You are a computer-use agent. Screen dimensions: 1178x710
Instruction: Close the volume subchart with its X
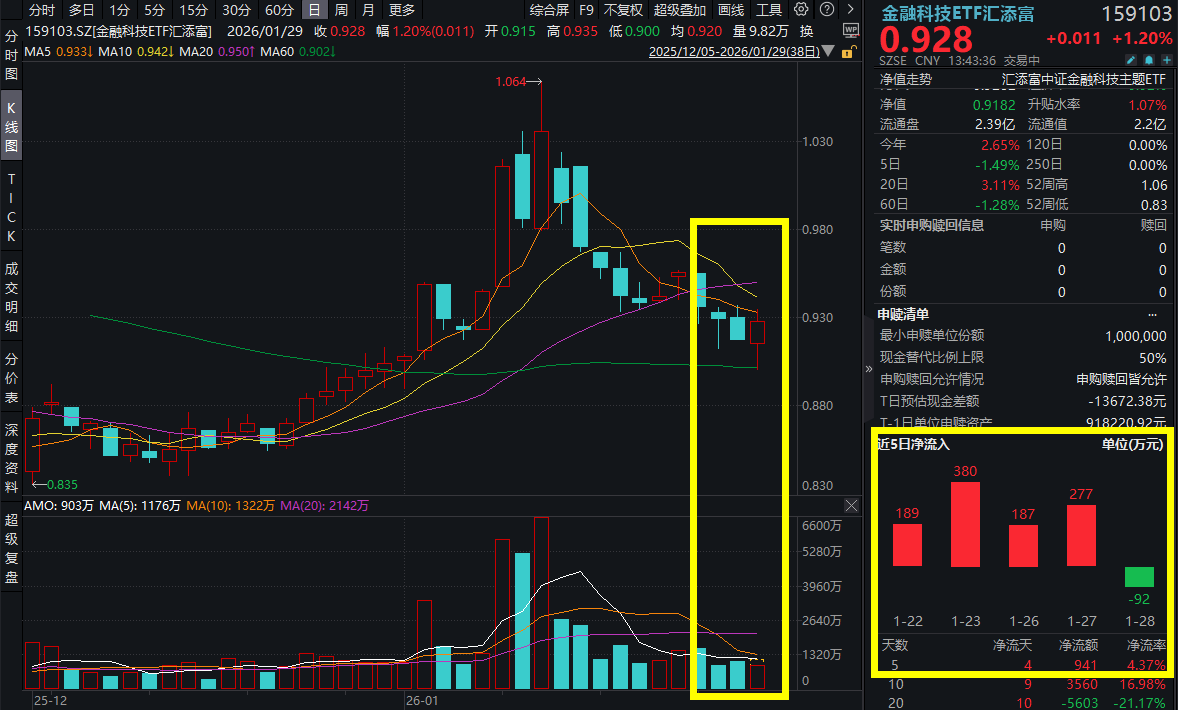[x=851, y=505]
